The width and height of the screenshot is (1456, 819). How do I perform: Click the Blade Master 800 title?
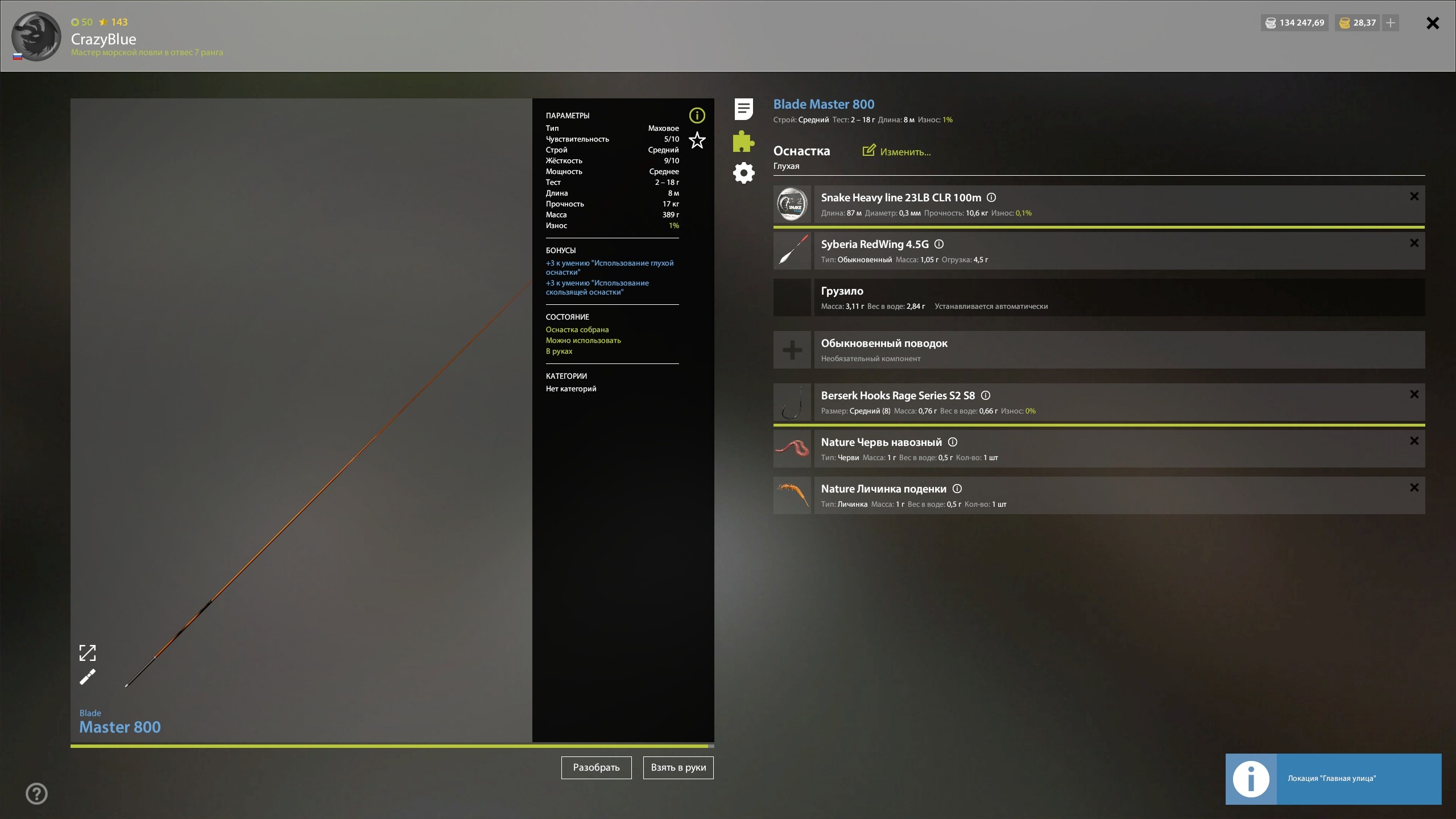[x=824, y=104]
